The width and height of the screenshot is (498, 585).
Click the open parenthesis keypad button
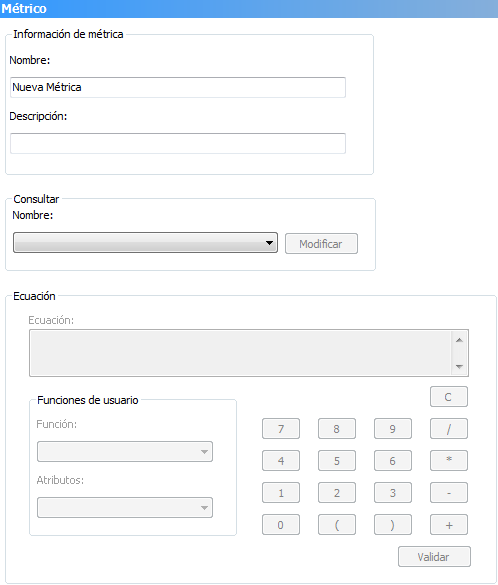(x=337, y=525)
